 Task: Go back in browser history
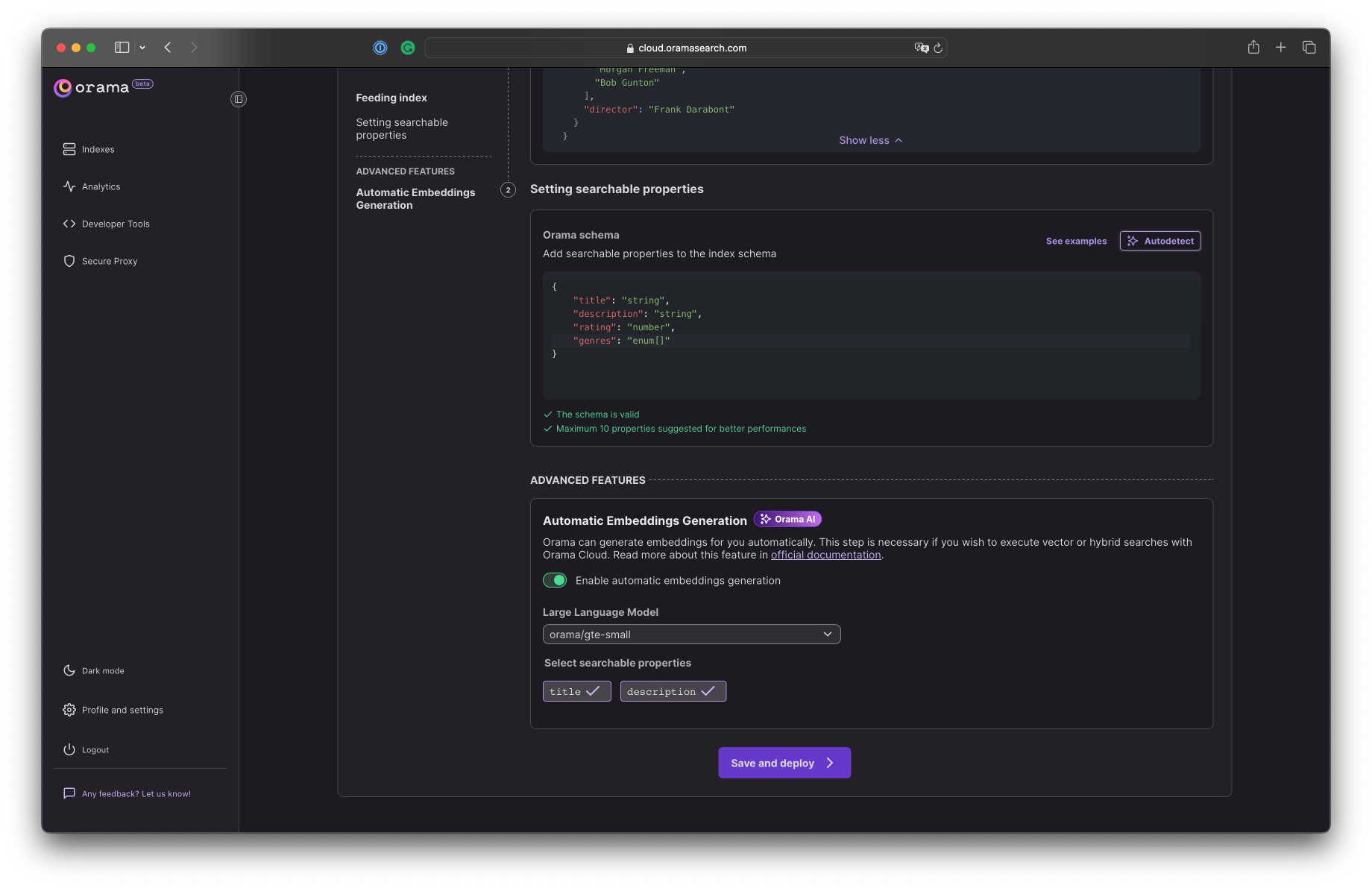click(x=168, y=48)
